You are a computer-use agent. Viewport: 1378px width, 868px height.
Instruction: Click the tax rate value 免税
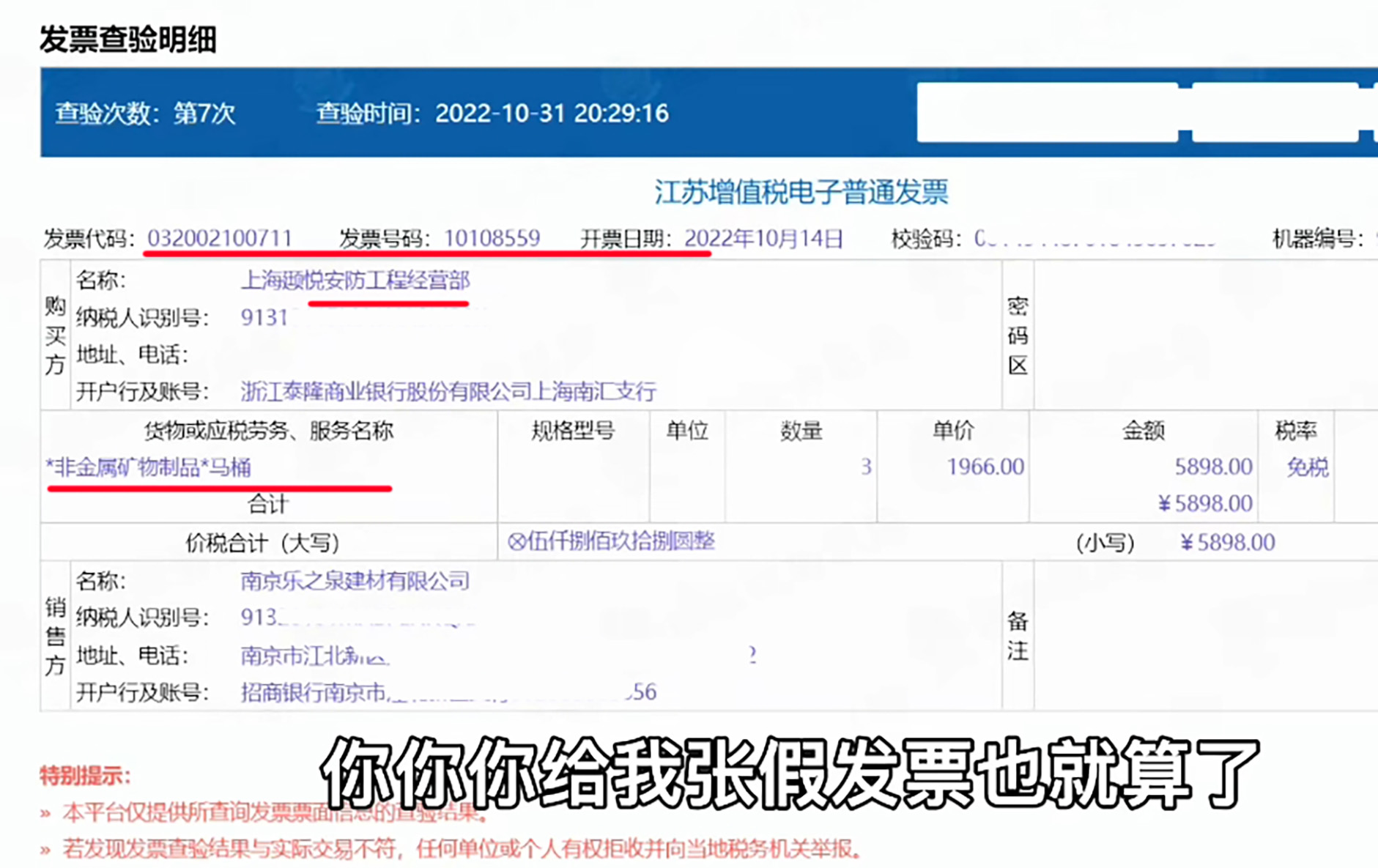click(1308, 467)
